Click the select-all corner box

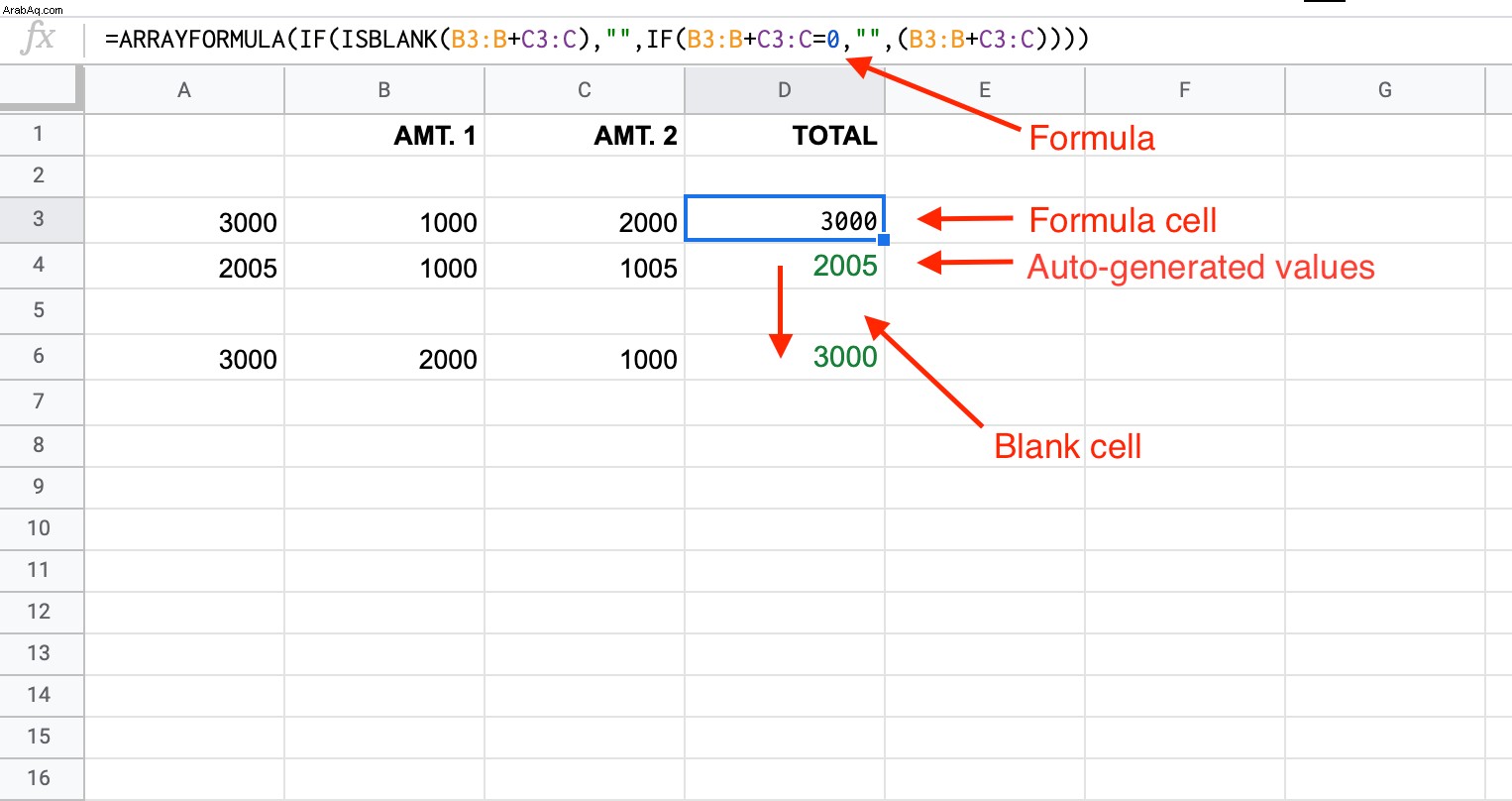tap(42, 89)
